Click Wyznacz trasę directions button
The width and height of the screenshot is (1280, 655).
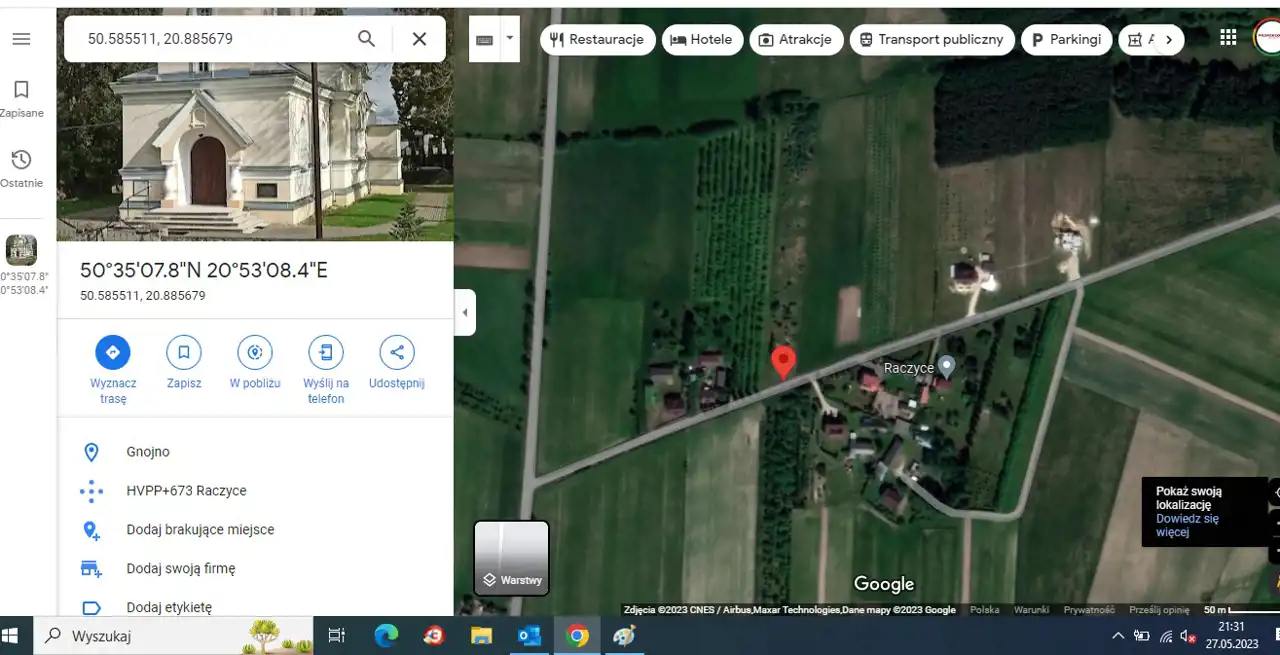pos(113,352)
